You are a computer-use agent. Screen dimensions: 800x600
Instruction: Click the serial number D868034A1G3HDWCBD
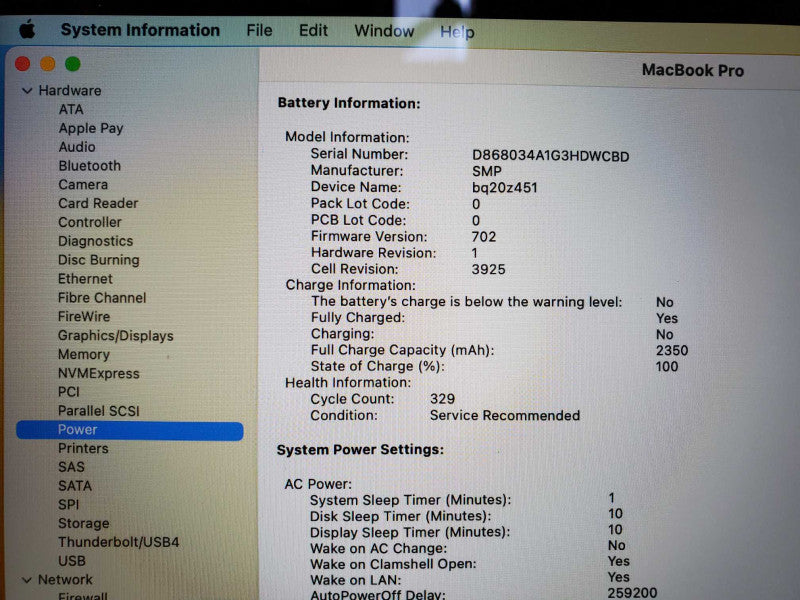click(x=551, y=156)
